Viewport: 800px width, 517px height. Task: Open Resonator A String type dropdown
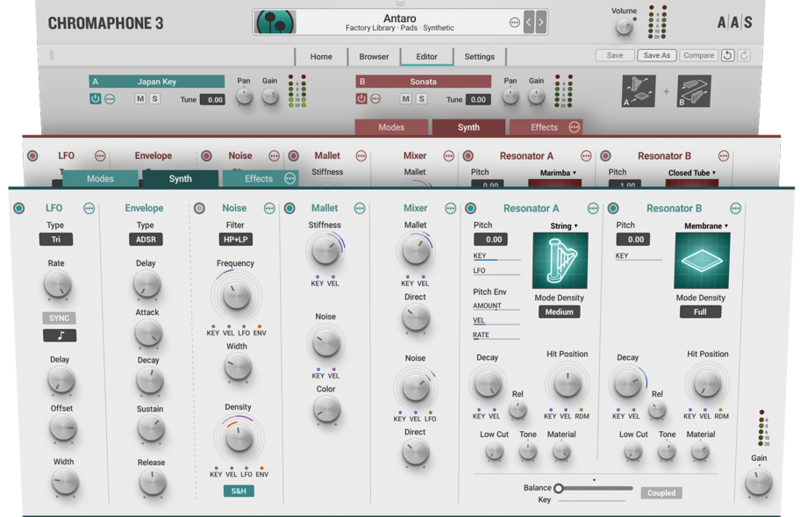coord(564,226)
